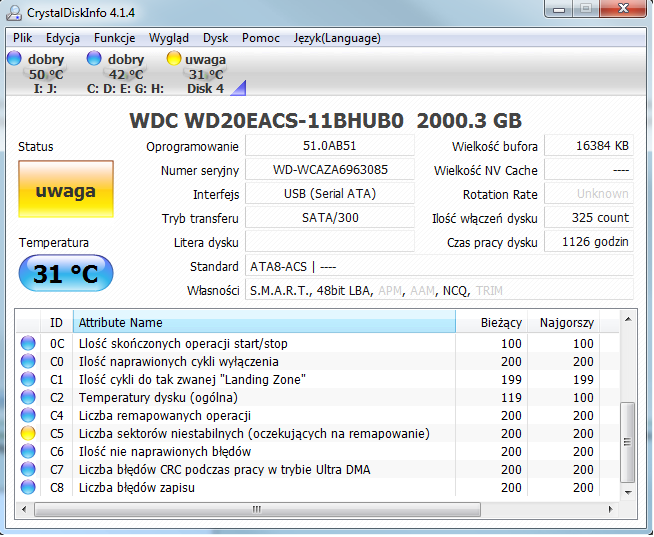Click the Standard field ATA8-ACS
The image size is (654, 537).
(439, 266)
